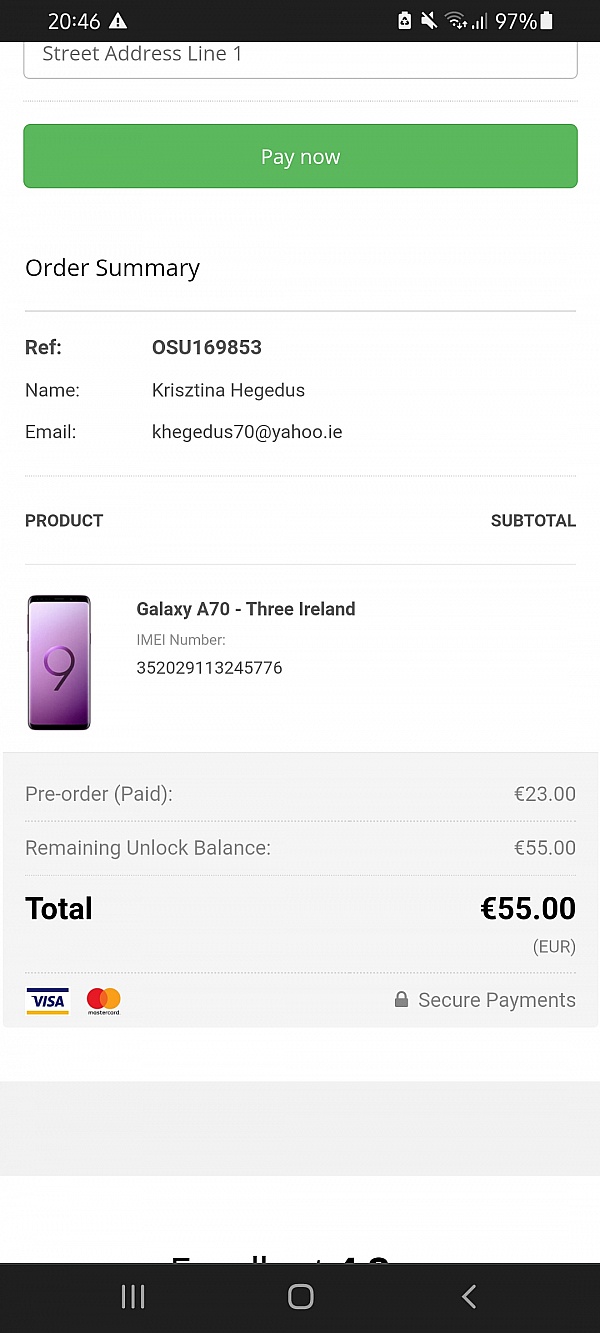Click the Galaxy phone product thumbnail
Screen dimensions: 600x1333
59,662
